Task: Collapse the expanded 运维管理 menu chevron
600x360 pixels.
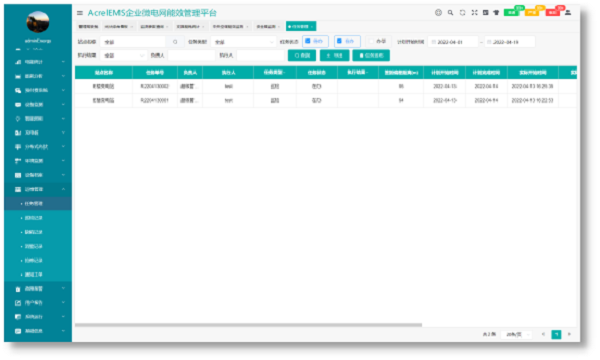Action: [63, 189]
